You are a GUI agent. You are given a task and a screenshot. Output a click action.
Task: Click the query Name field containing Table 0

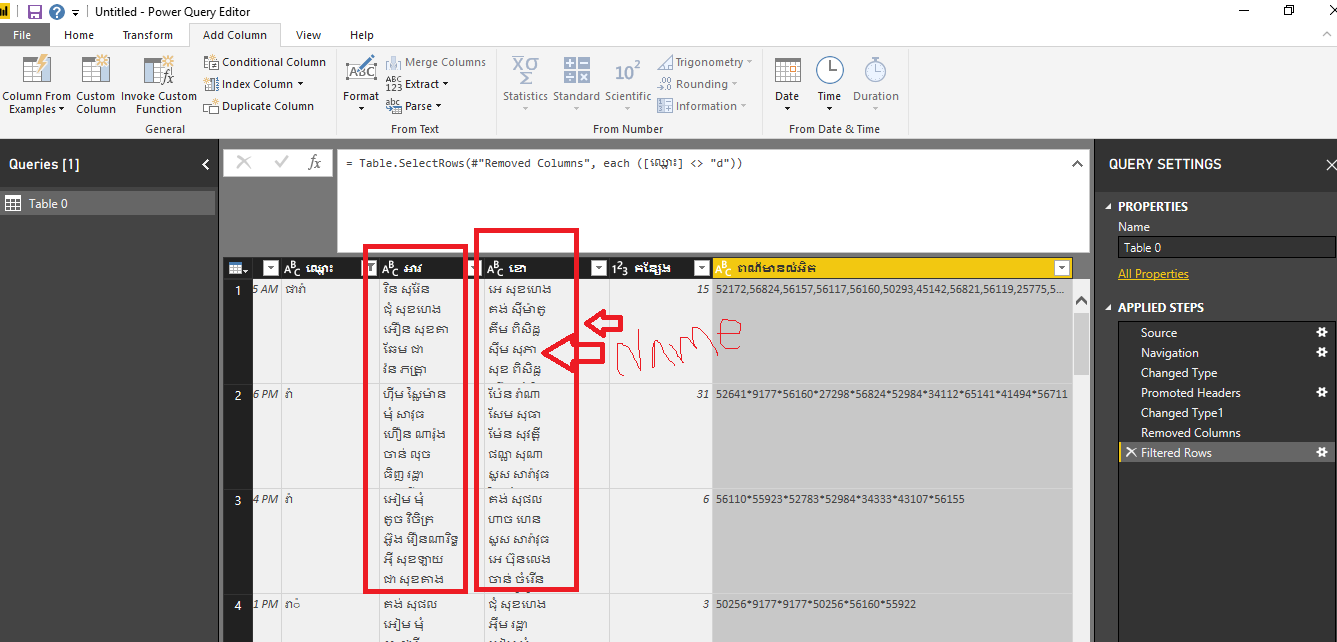coord(1226,247)
